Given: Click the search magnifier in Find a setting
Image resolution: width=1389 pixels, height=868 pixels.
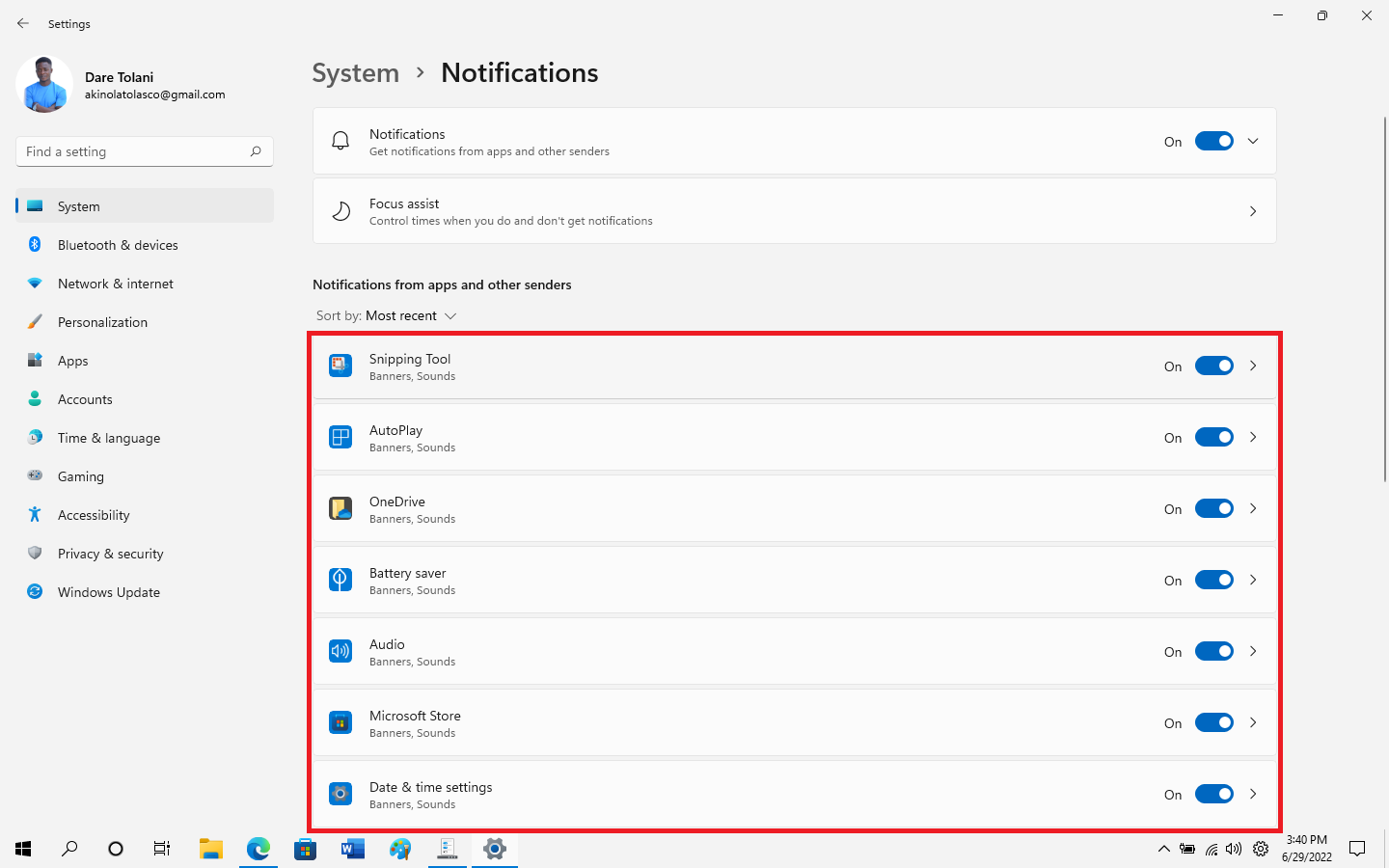Looking at the screenshot, I should coord(256,151).
